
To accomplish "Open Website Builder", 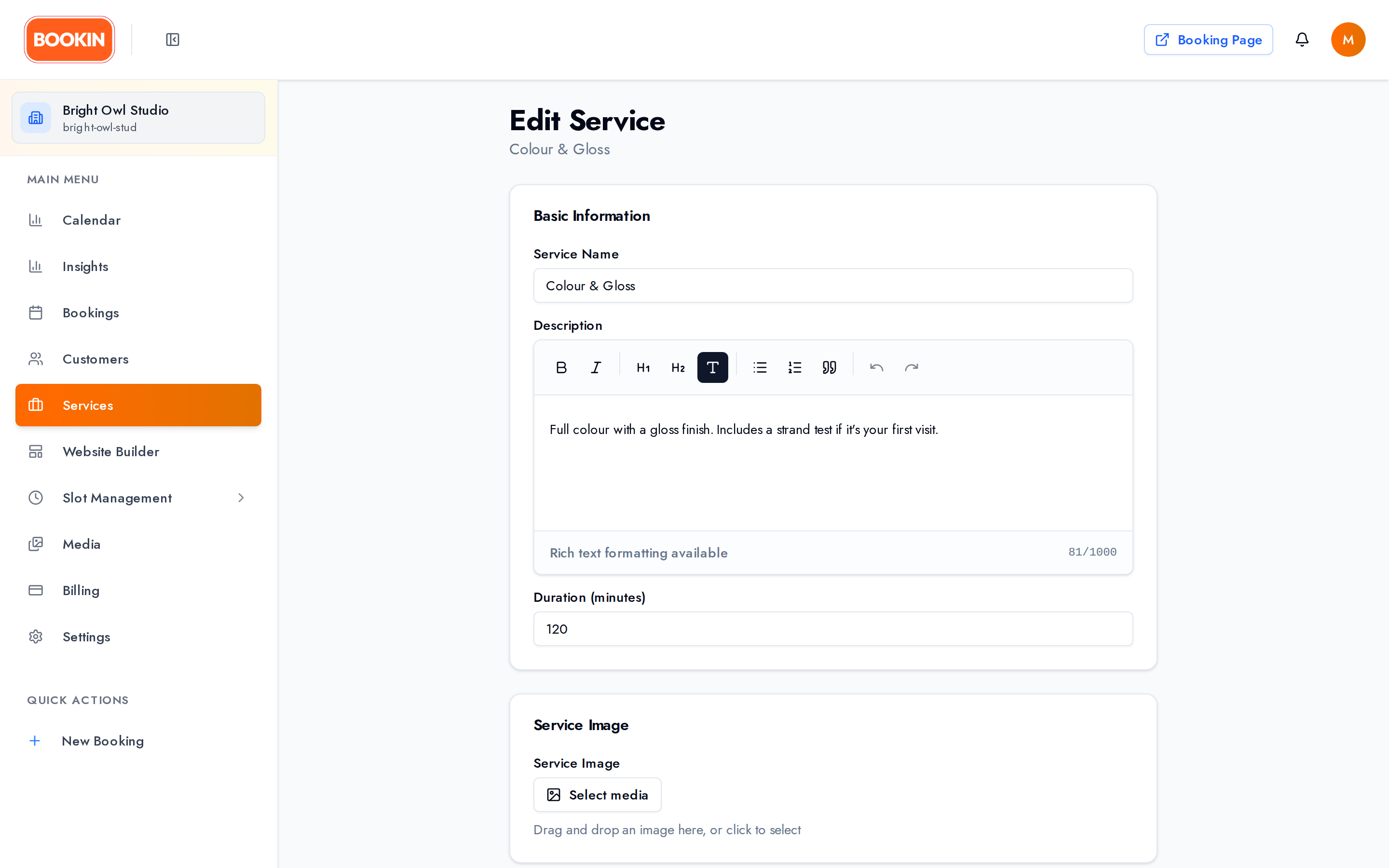I will 138,452.
